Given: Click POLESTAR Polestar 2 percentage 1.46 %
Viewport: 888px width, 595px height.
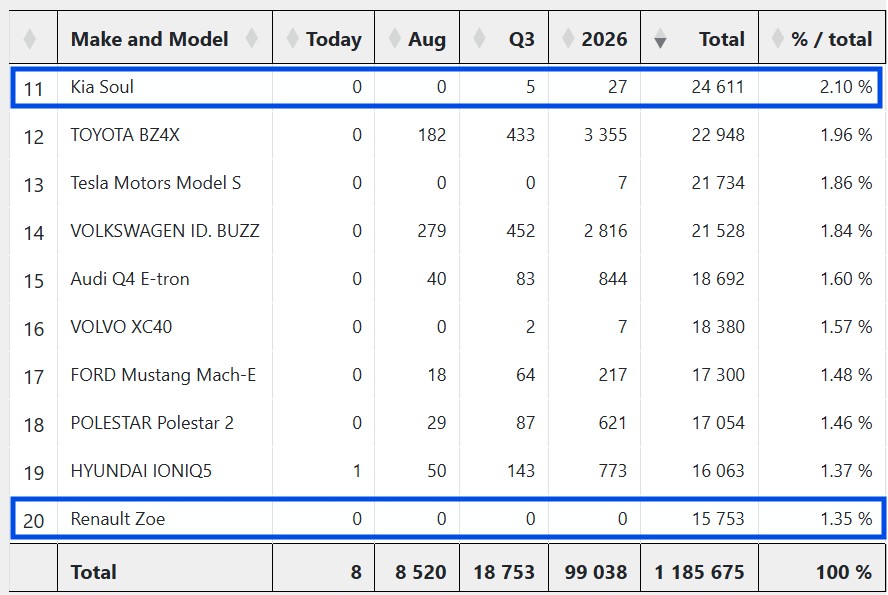Looking at the screenshot, I should pos(846,423).
